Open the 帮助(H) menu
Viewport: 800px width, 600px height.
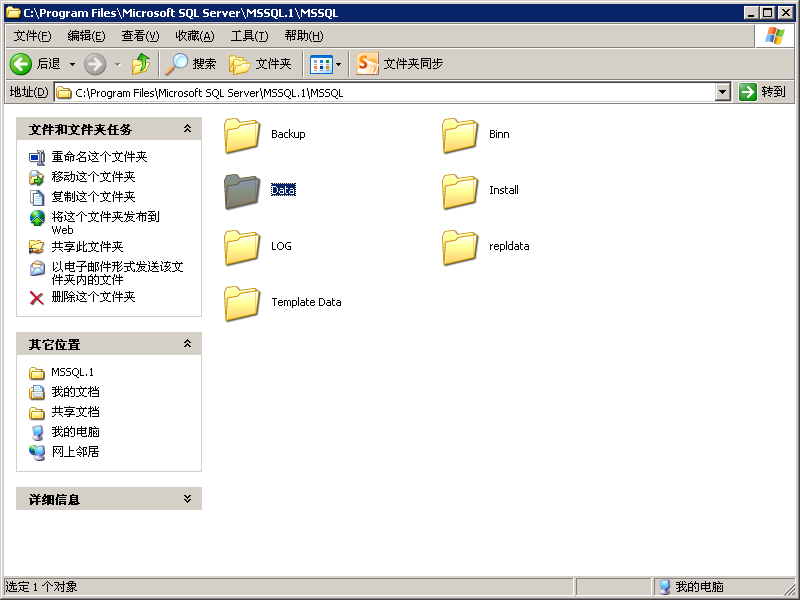304,36
